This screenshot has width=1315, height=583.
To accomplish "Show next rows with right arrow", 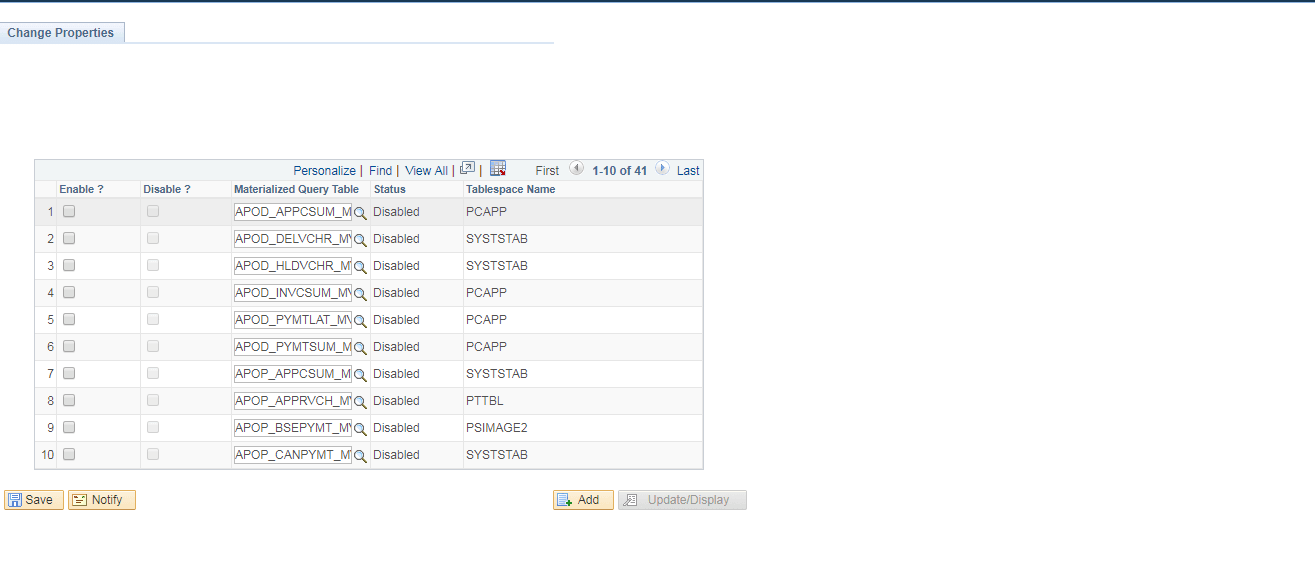I will 662,169.
